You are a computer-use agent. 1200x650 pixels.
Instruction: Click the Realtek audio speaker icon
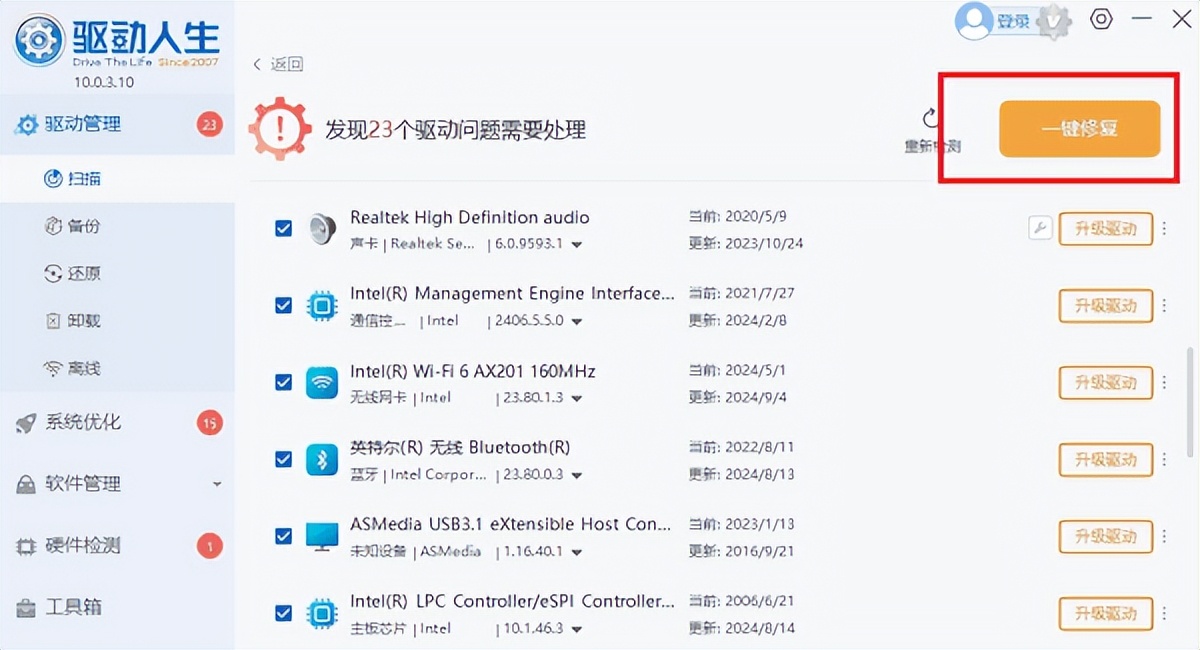[x=322, y=229]
